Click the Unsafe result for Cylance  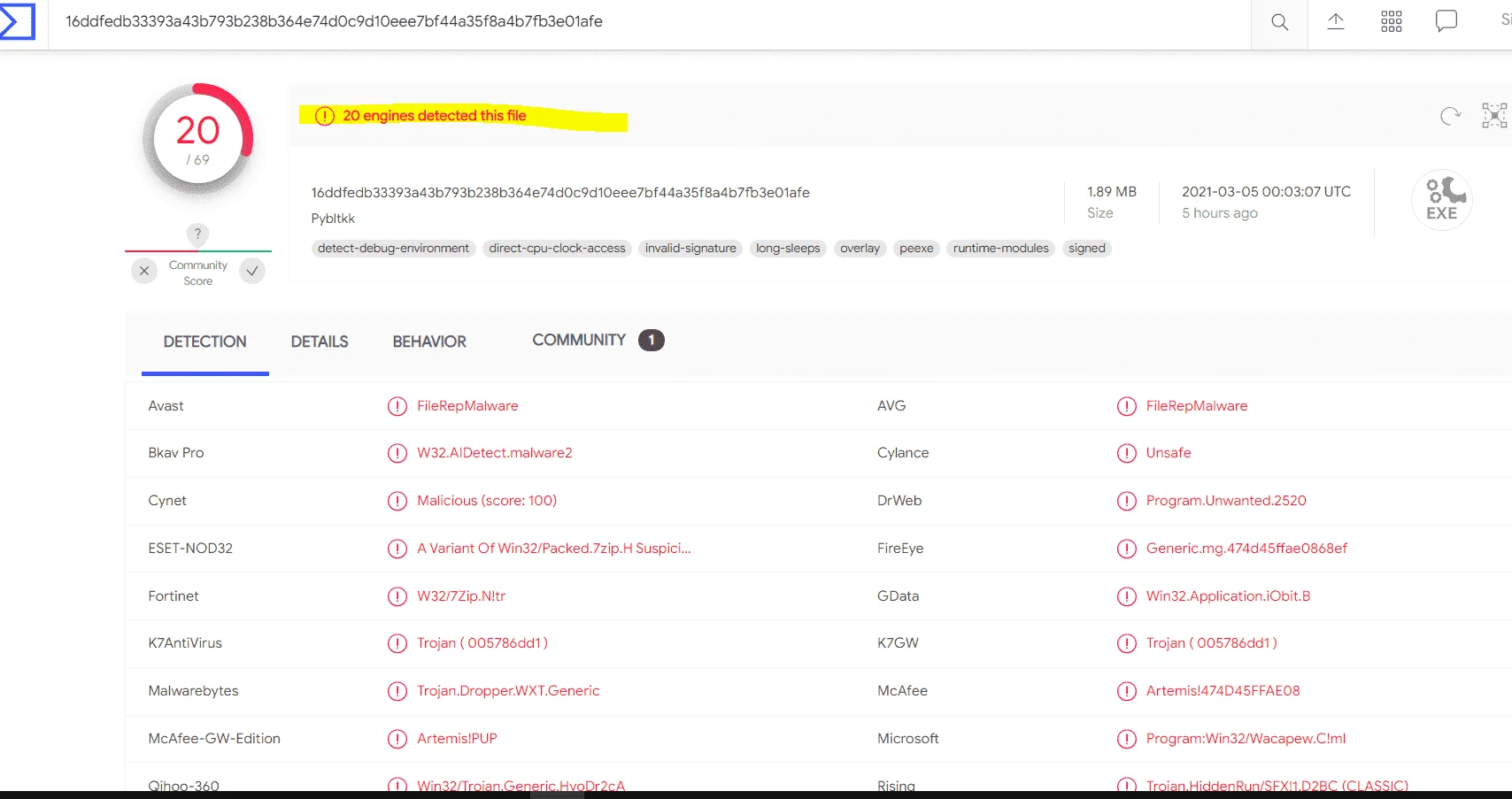pos(1169,453)
